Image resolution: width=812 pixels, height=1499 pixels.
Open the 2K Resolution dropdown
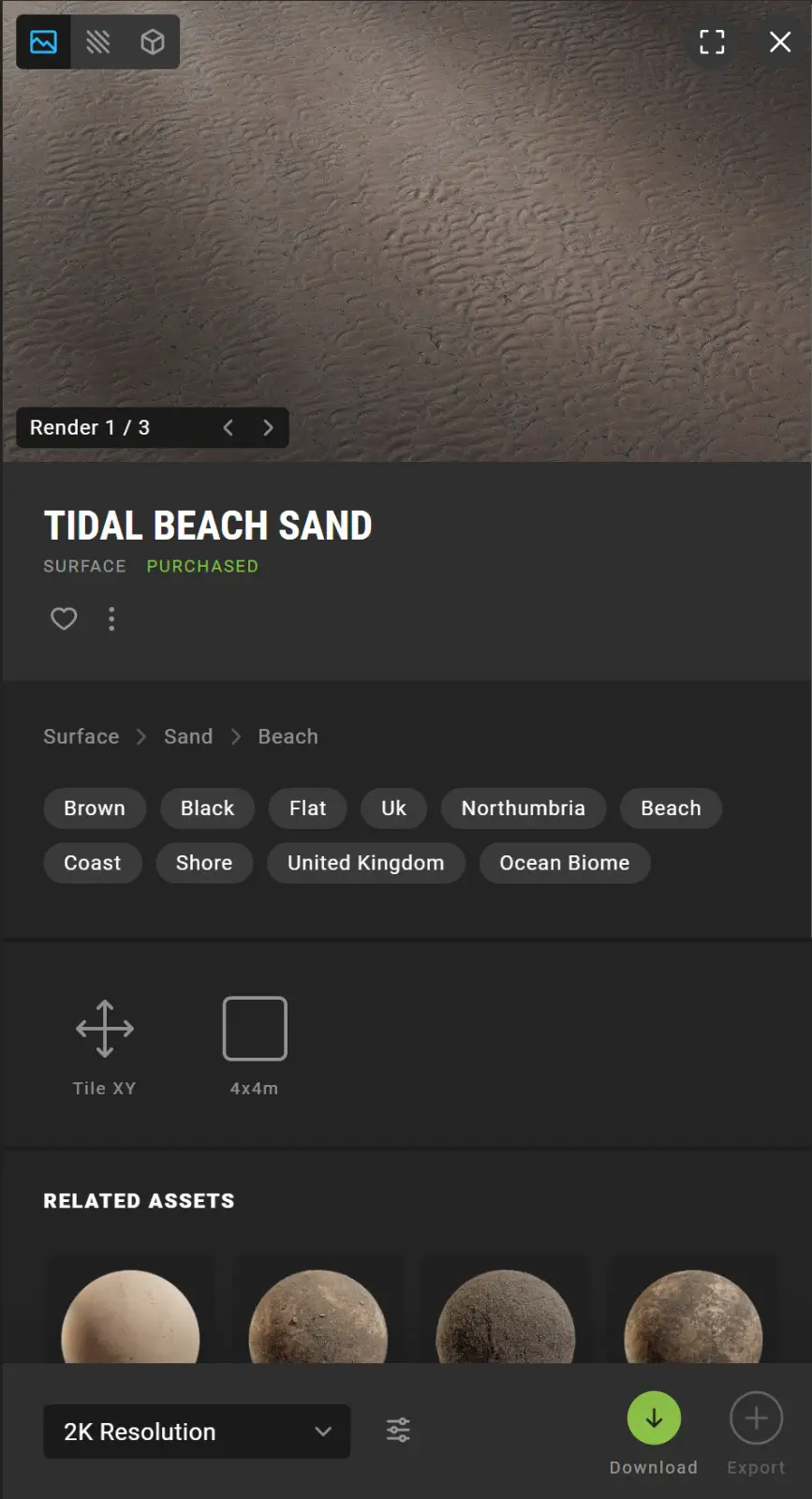click(x=196, y=1432)
